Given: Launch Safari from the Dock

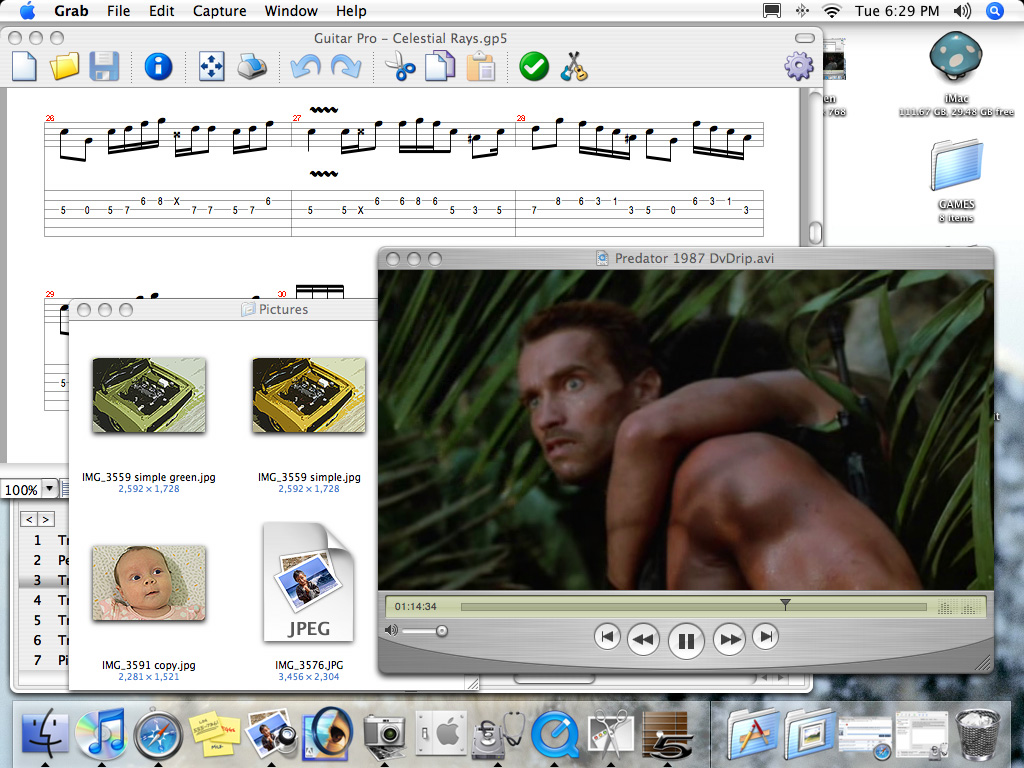Looking at the screenshot, I should (x=158, y=733).
